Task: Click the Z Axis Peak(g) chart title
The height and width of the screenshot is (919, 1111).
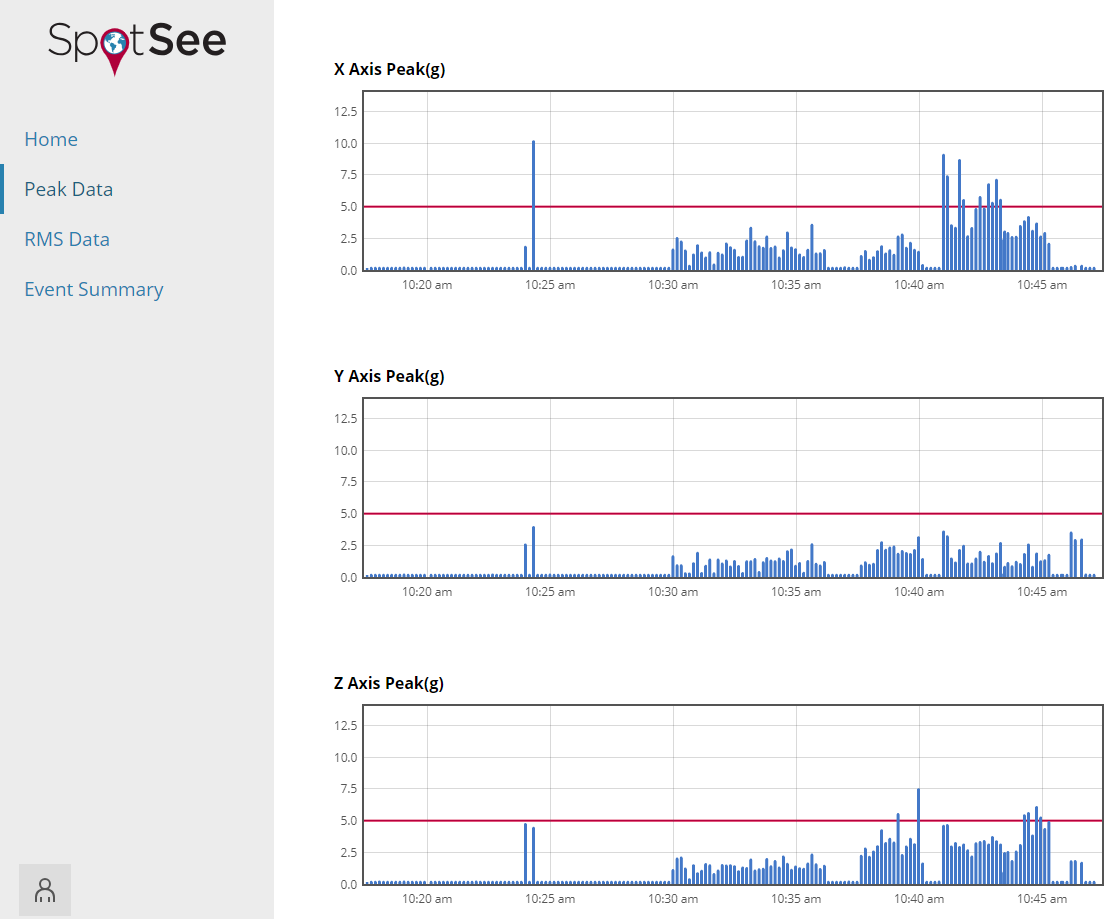Action: tap(389, 683)
